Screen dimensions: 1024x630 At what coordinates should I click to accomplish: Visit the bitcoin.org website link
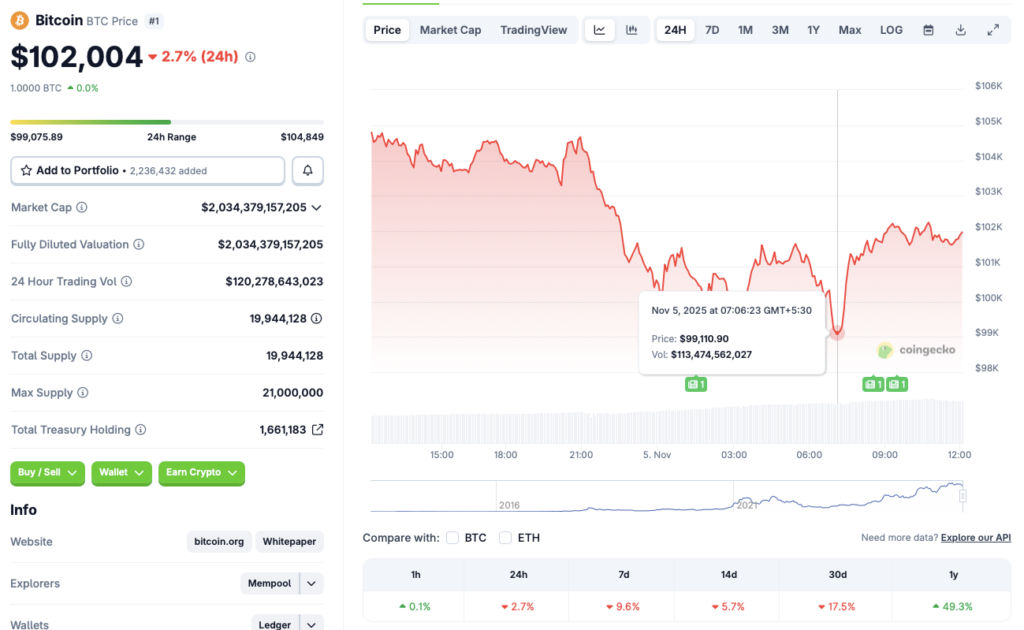click(x=218, y=541)
